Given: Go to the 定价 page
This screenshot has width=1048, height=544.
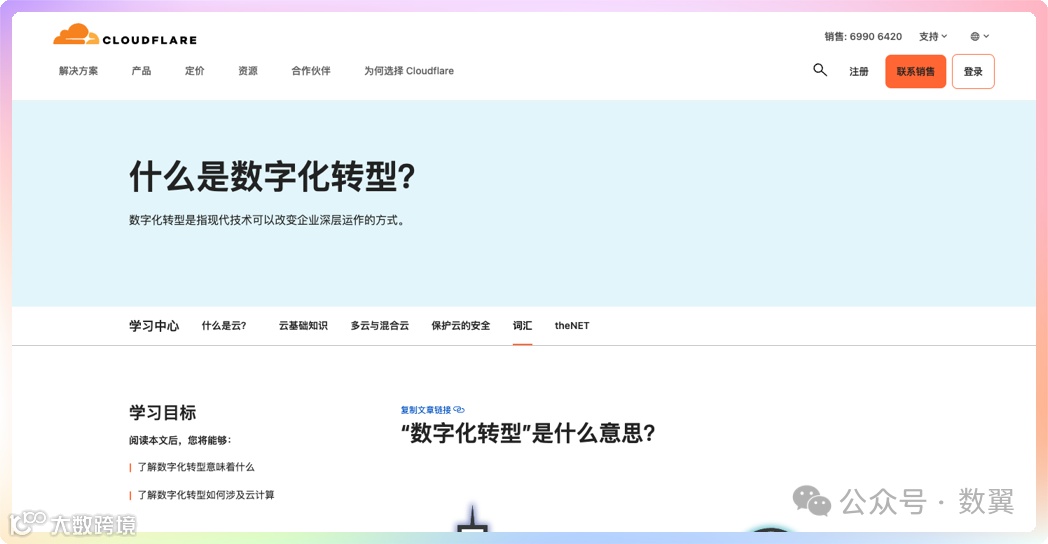Looking at the screenshot, I should pos(194,71).
